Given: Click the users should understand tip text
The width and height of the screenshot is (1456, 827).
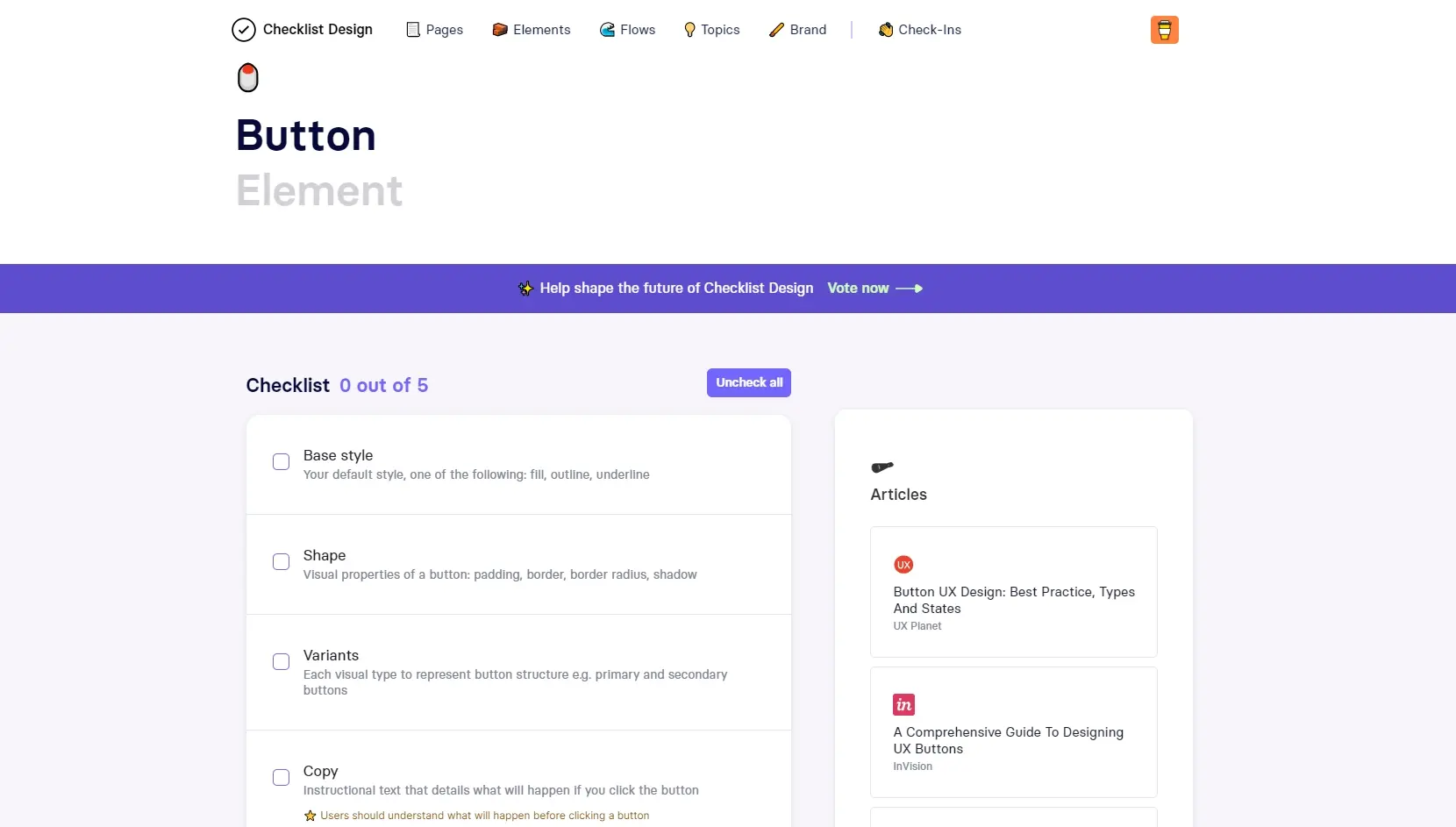Looking at the screenshot, I should point(485,816).
